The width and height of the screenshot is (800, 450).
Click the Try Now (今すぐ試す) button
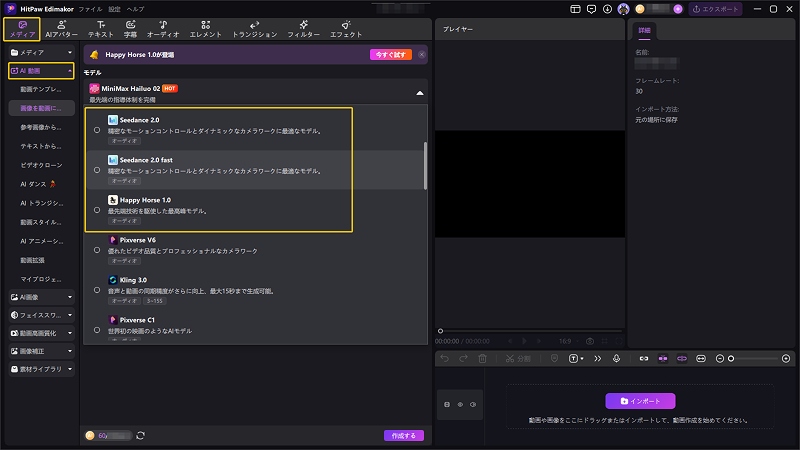[391, 55]
